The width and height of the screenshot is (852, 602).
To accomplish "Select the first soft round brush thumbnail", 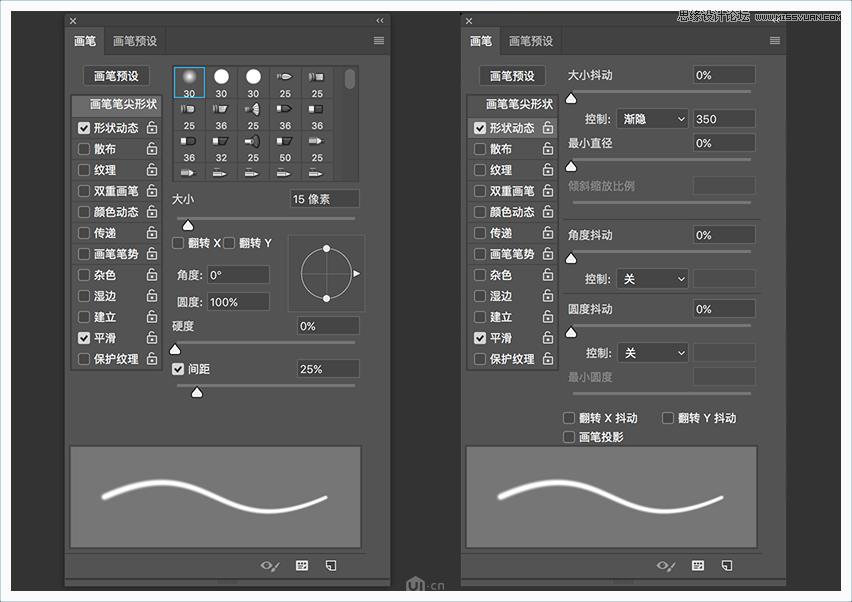I will click(x=188, y=79).
